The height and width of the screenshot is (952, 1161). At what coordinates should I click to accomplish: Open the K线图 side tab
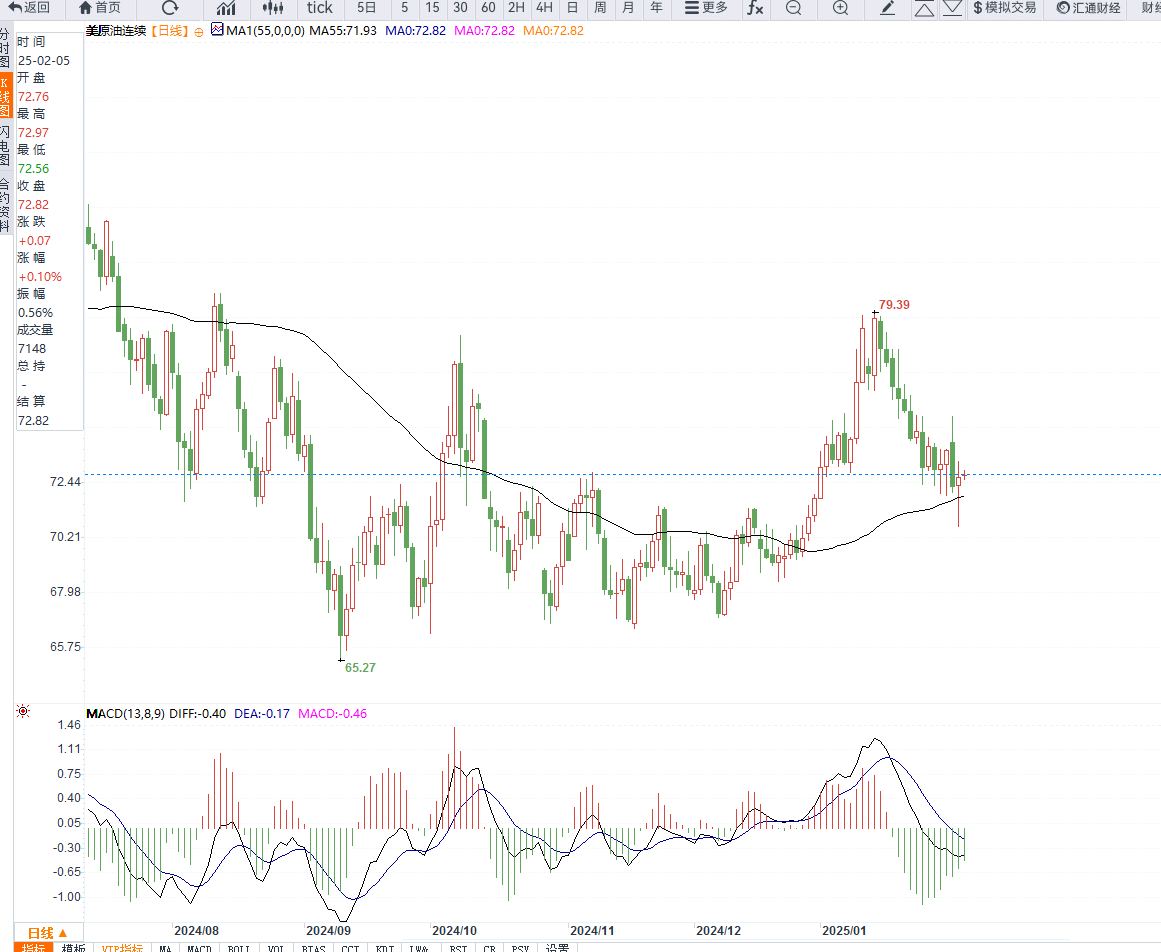tap(5, 96)
